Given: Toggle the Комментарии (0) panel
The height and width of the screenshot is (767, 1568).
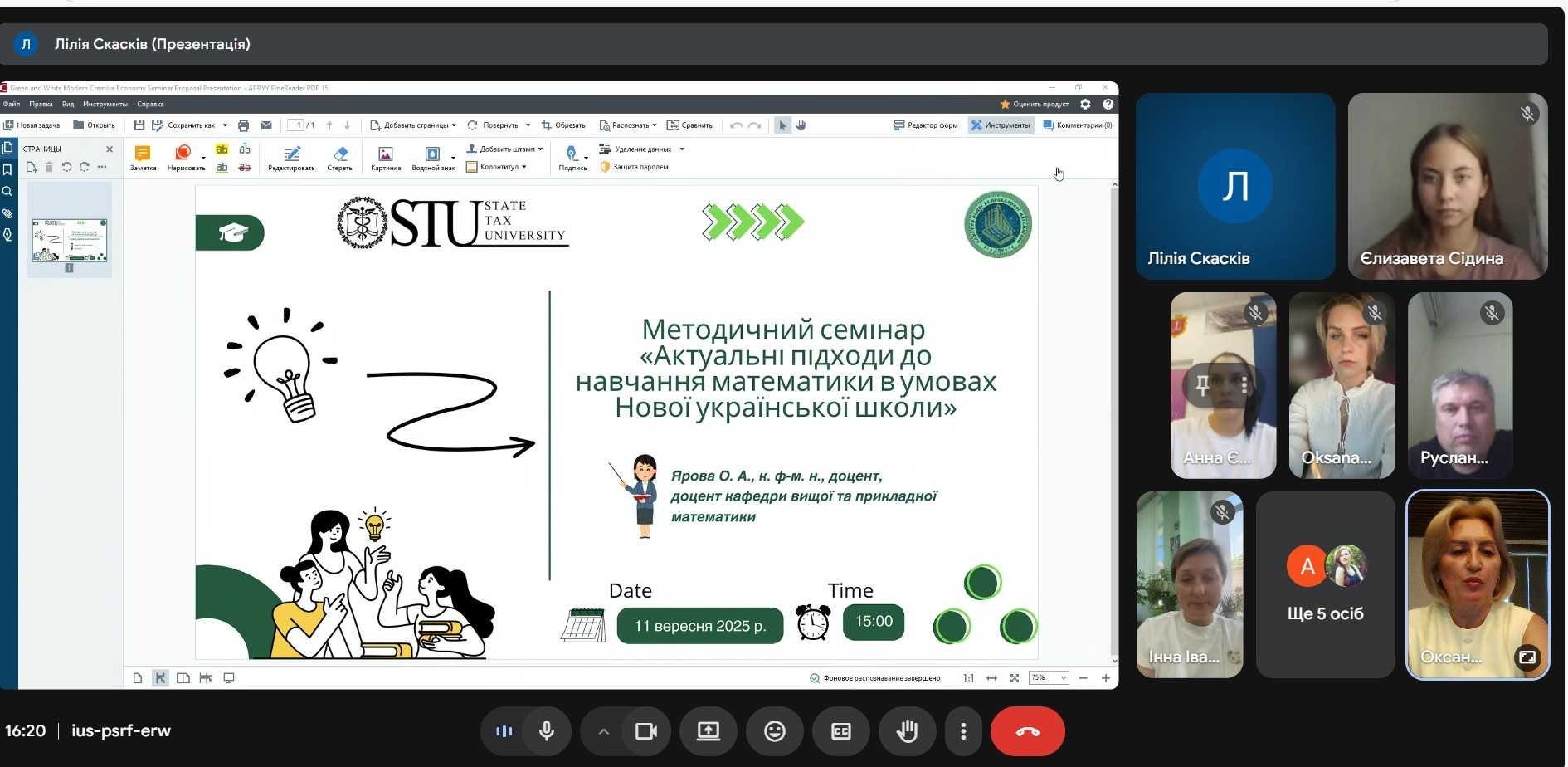Looking at the screenshot, I should click(x=1077, y=125).
